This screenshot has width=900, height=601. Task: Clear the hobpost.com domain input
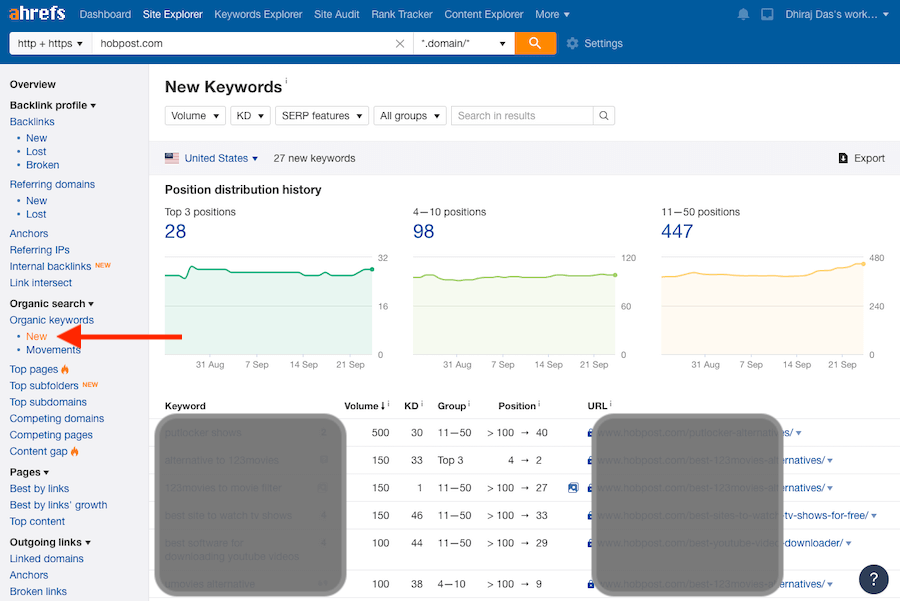[x=400, y=44]
